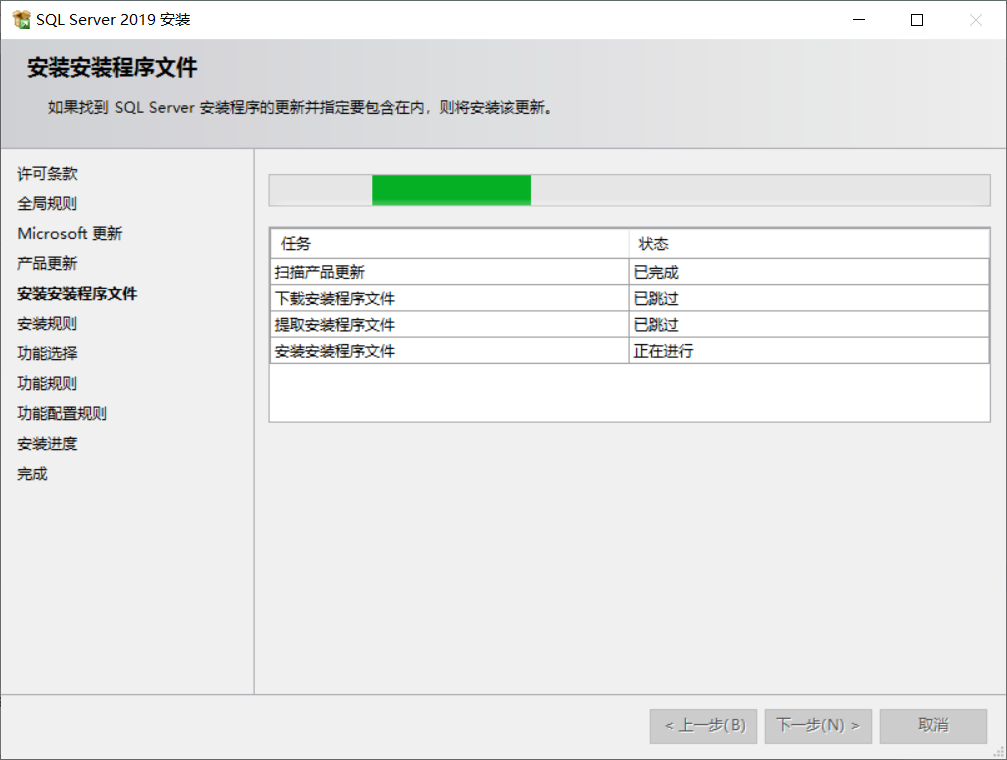Select the 提取安装程序文件 task row
The width and height of the screenshot is (1007, 760).
click(x=629, y=325)
